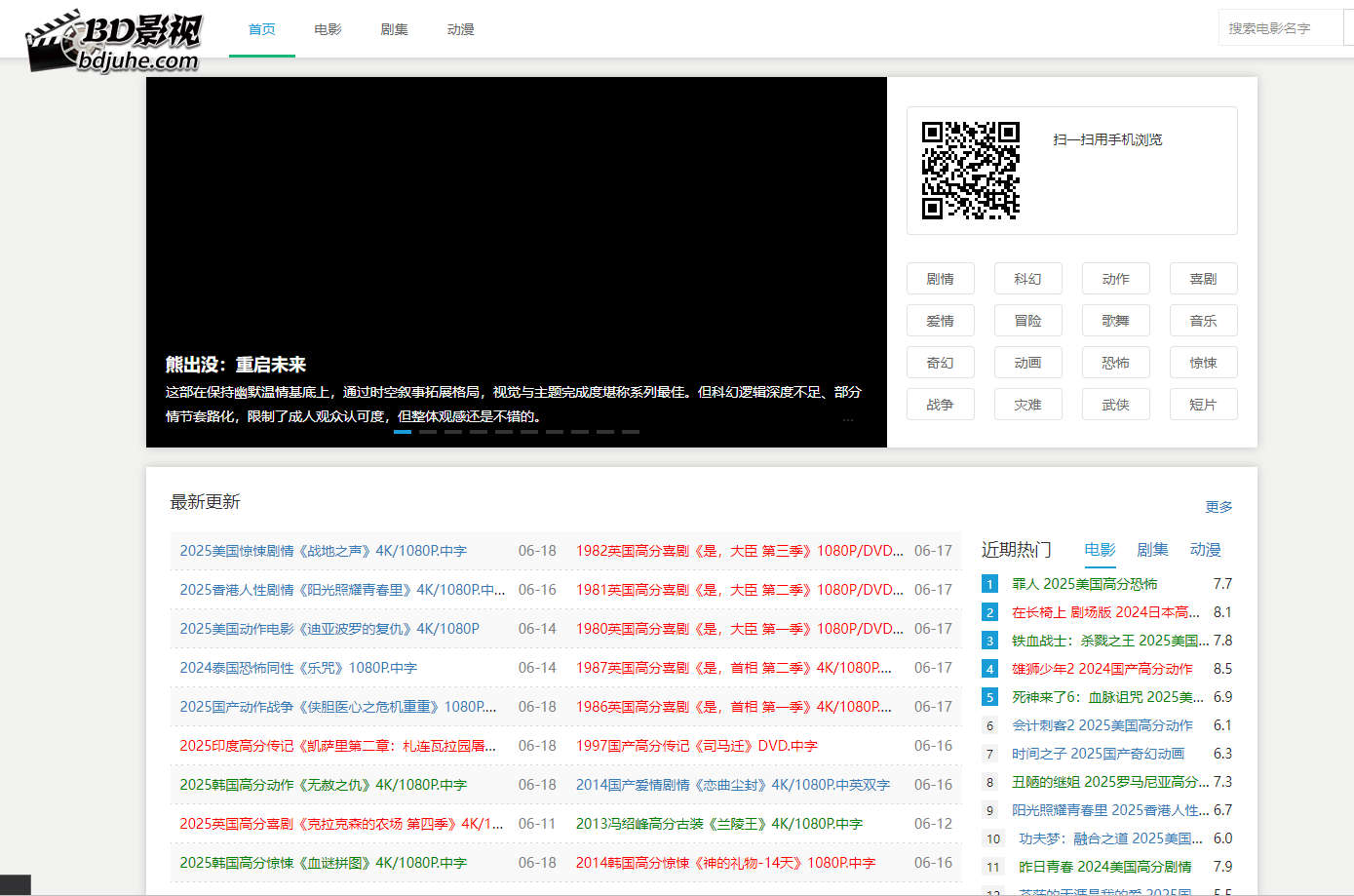Open 《是，首相 第二季》 entry
The height and width of the screenshot is (896, 1354).
[x=734, y=668]
